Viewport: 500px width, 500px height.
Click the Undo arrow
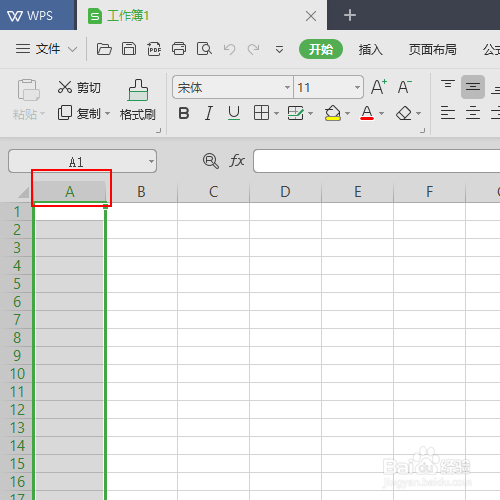click(229, 49)
